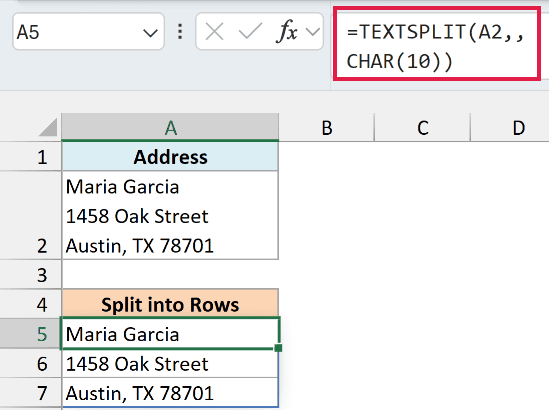Open the three-dot formula bar handle
This screenshot has width=549, height=410.
click(180, 32)
